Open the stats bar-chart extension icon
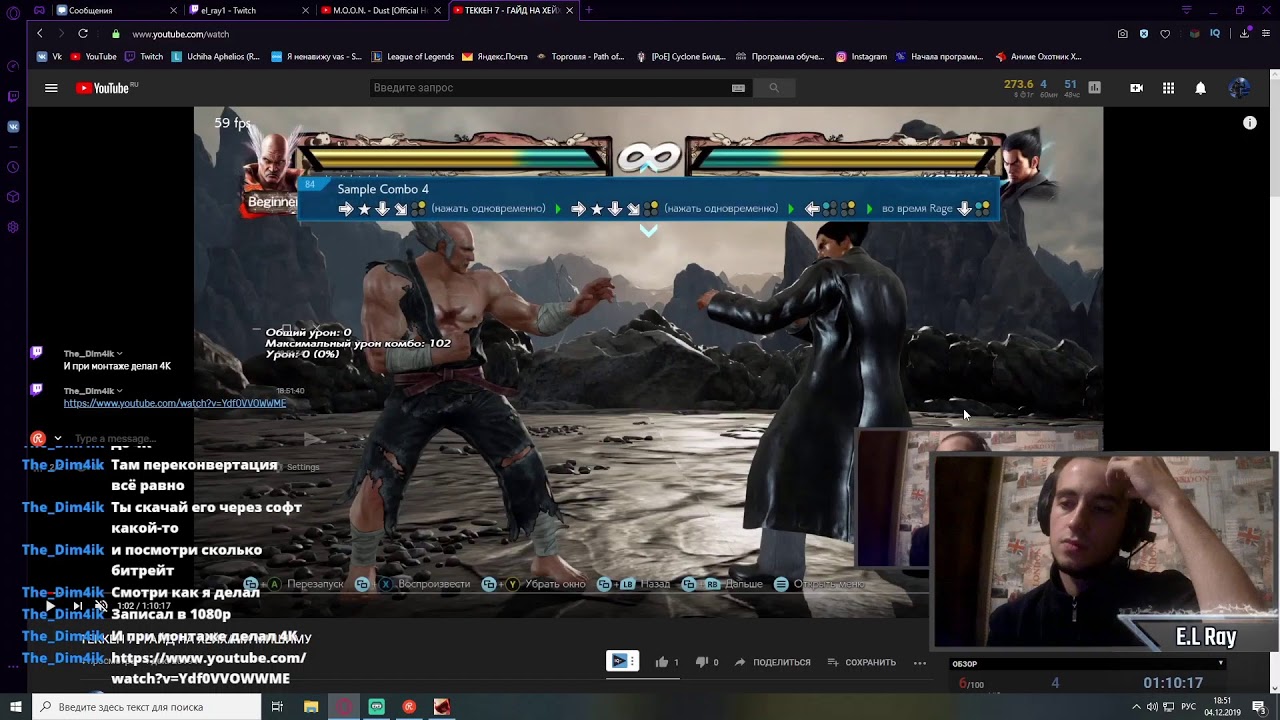 pyautogui.click(x=1094, y=88)
